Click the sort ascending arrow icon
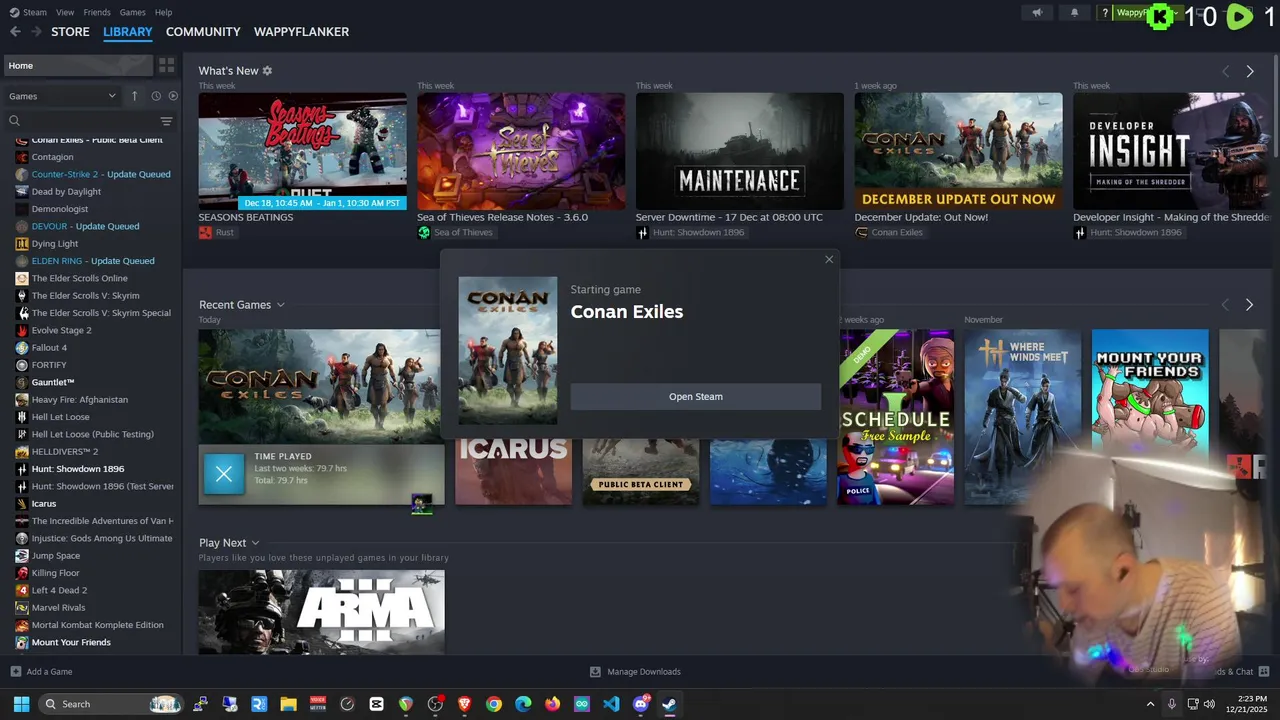 point(135,96)
